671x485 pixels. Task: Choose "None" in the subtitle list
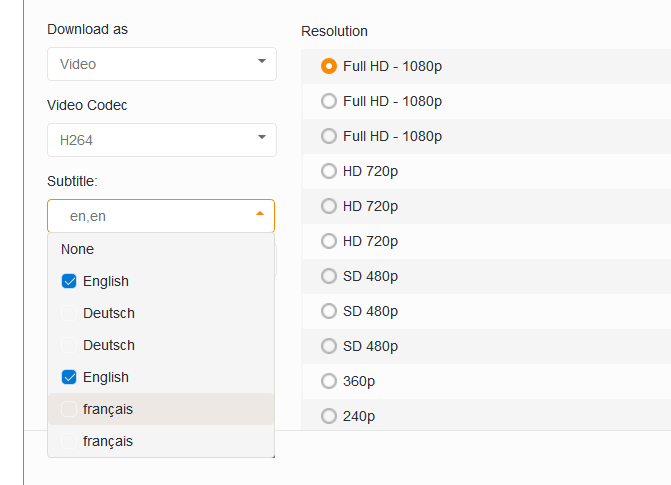[x=78, y=249]
